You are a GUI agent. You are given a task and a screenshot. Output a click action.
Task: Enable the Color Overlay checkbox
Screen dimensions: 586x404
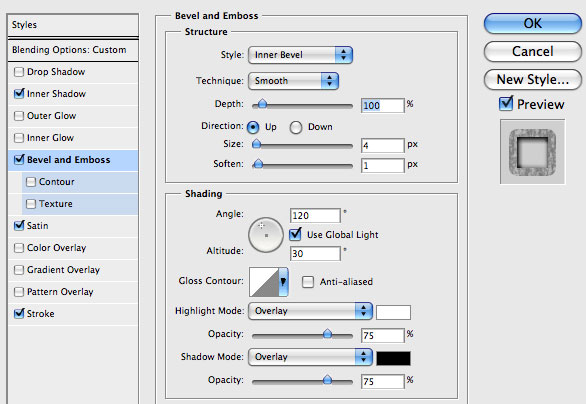click(x=19, y=248)
